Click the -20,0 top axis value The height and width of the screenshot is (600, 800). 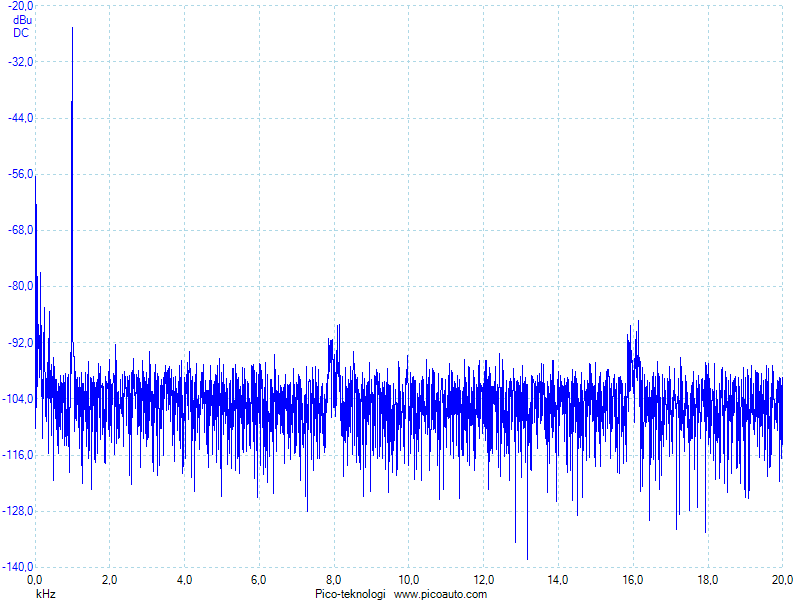pos(20,6)
